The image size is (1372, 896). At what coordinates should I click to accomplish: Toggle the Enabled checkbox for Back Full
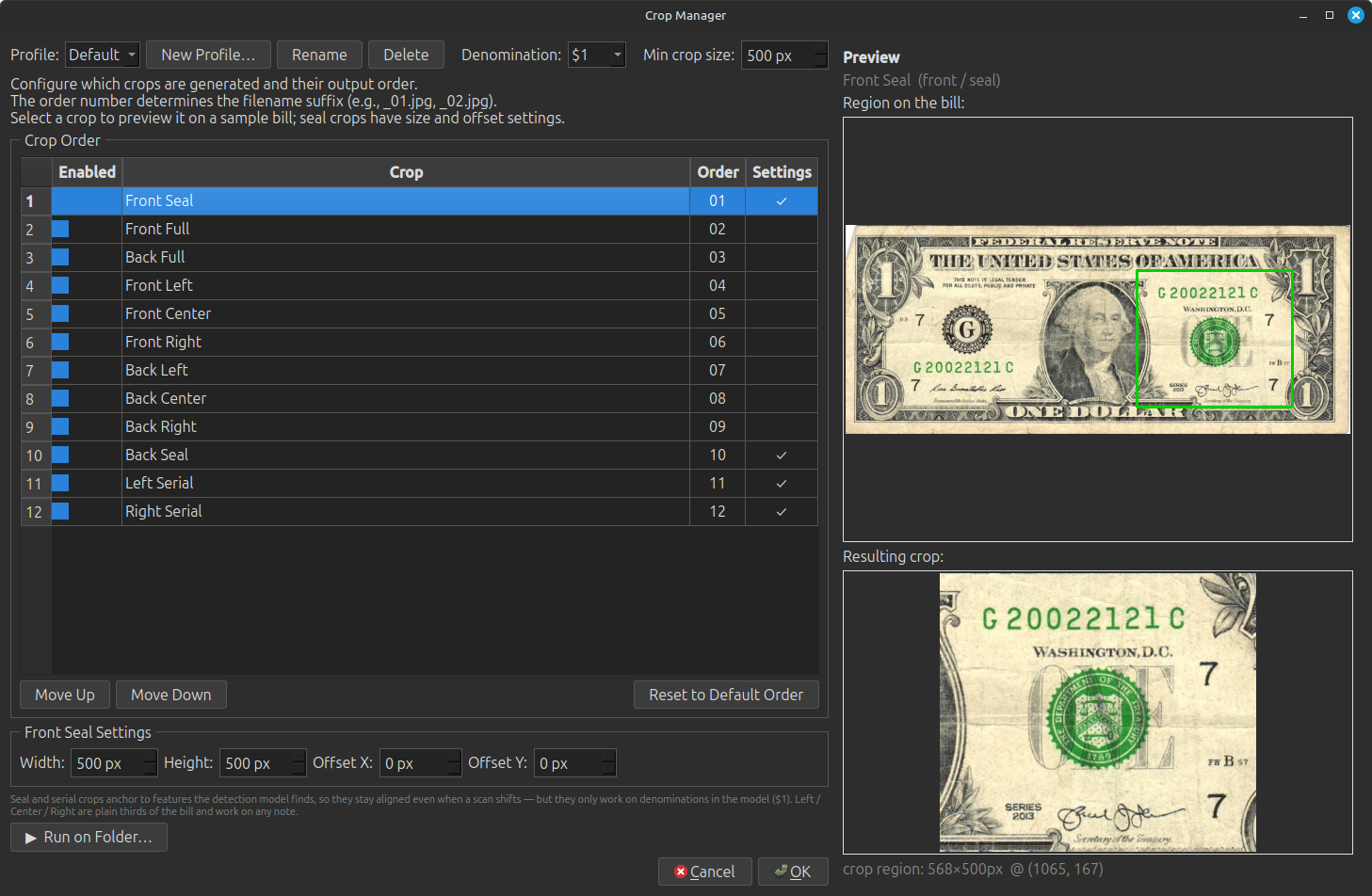coord(60,257)
